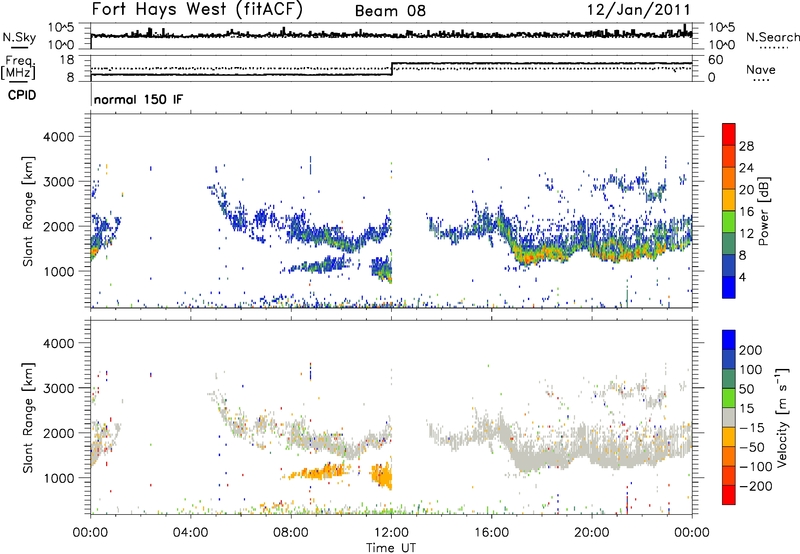Click the "16" power colorbar tick label
The image size is (800, 554).
[746, 212]
